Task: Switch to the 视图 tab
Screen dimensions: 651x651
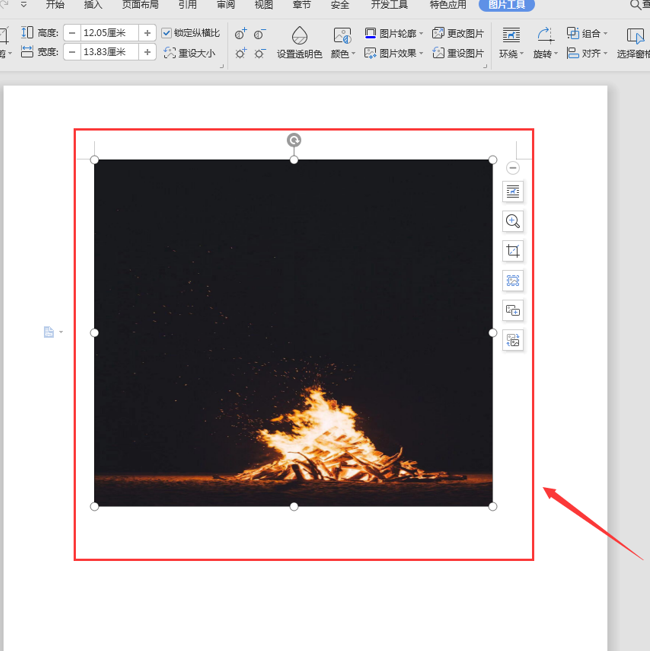Action: (x=264, y=5)
